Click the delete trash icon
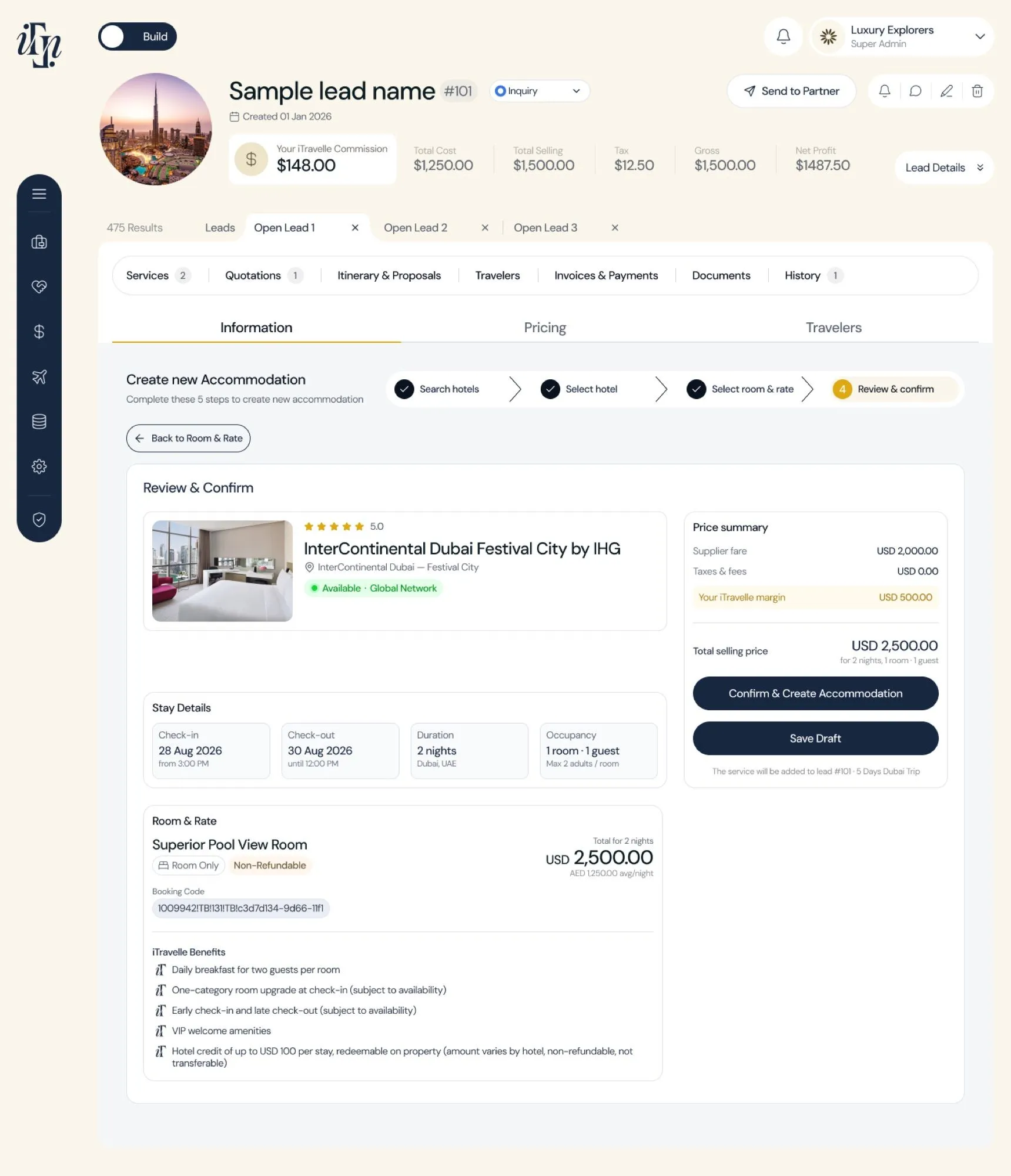 (977, 91)
